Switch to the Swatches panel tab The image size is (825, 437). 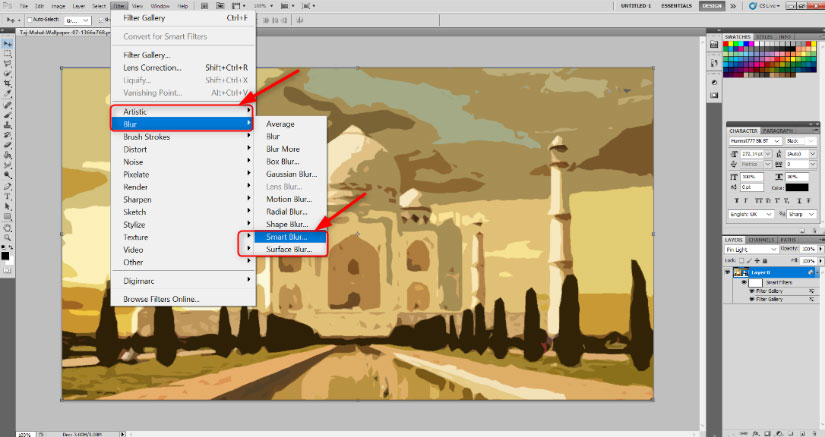[x=737, y=37]
